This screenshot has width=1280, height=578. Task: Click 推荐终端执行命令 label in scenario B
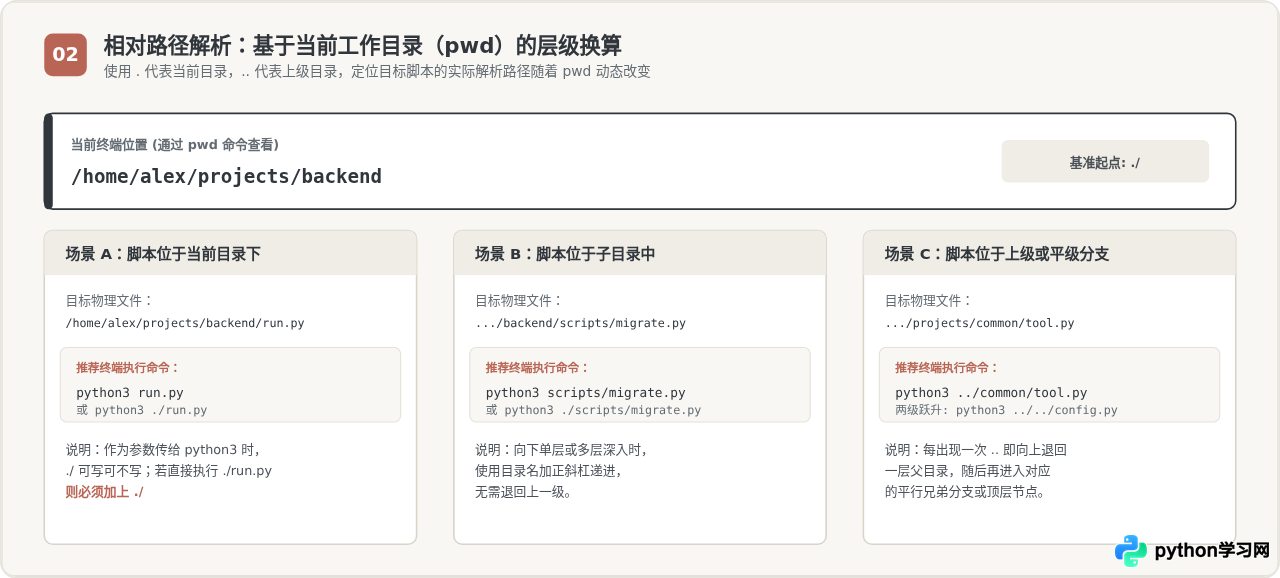click(538, 368)
